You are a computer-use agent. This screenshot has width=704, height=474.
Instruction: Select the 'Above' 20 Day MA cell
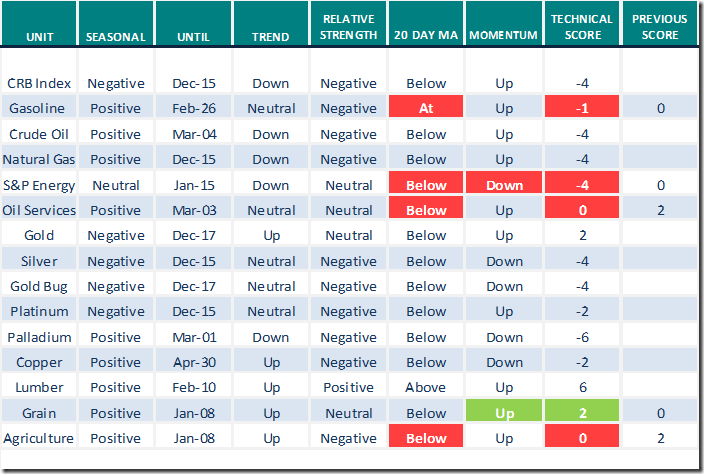click(x=427, y=388)
